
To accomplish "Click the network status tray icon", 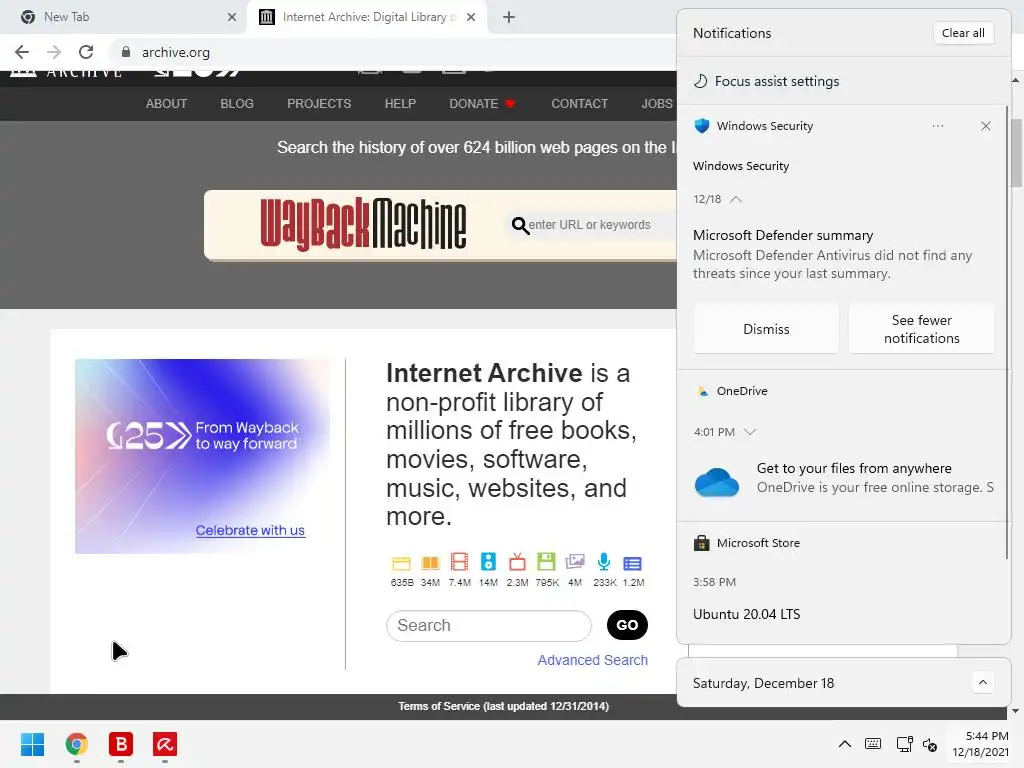I will [x=904, y=744].
